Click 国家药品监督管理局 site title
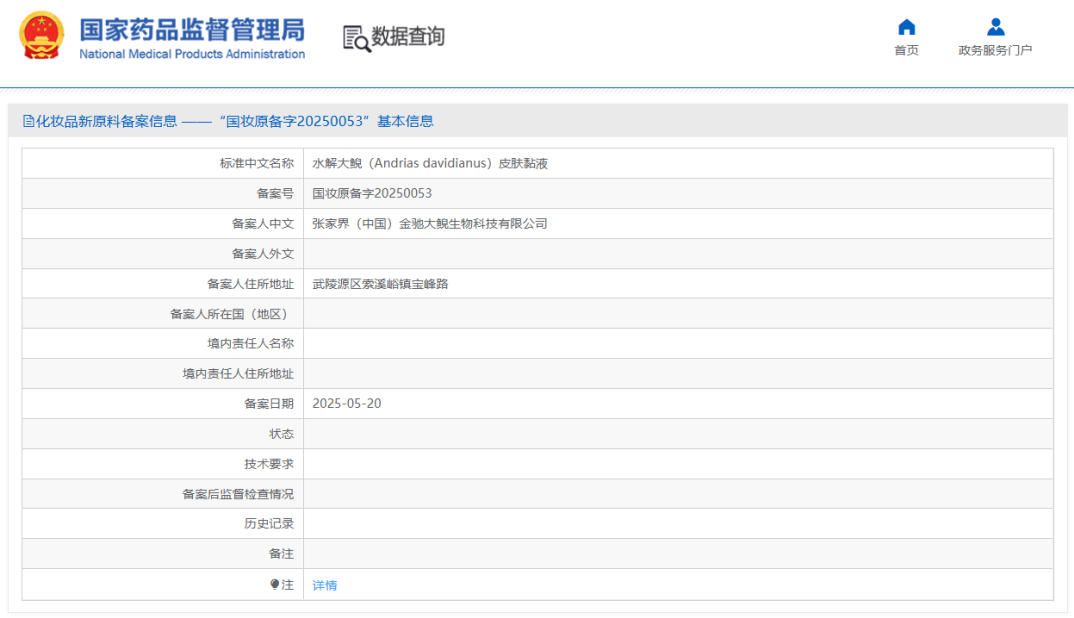The width and height of the screenshot is (1074, 618). 192,29
